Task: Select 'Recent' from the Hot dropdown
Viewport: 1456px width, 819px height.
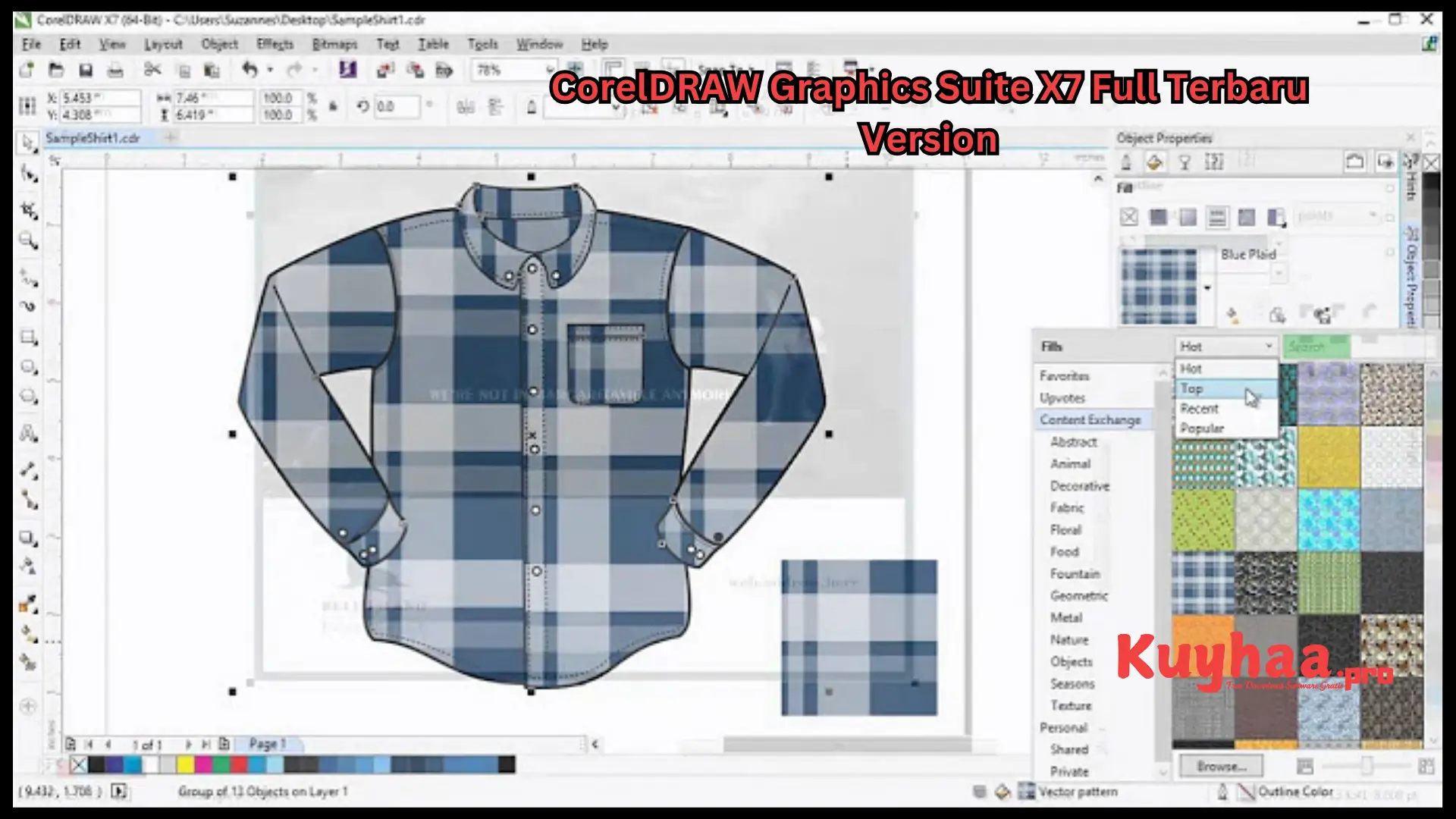Action: click(x=1200, y=408)
